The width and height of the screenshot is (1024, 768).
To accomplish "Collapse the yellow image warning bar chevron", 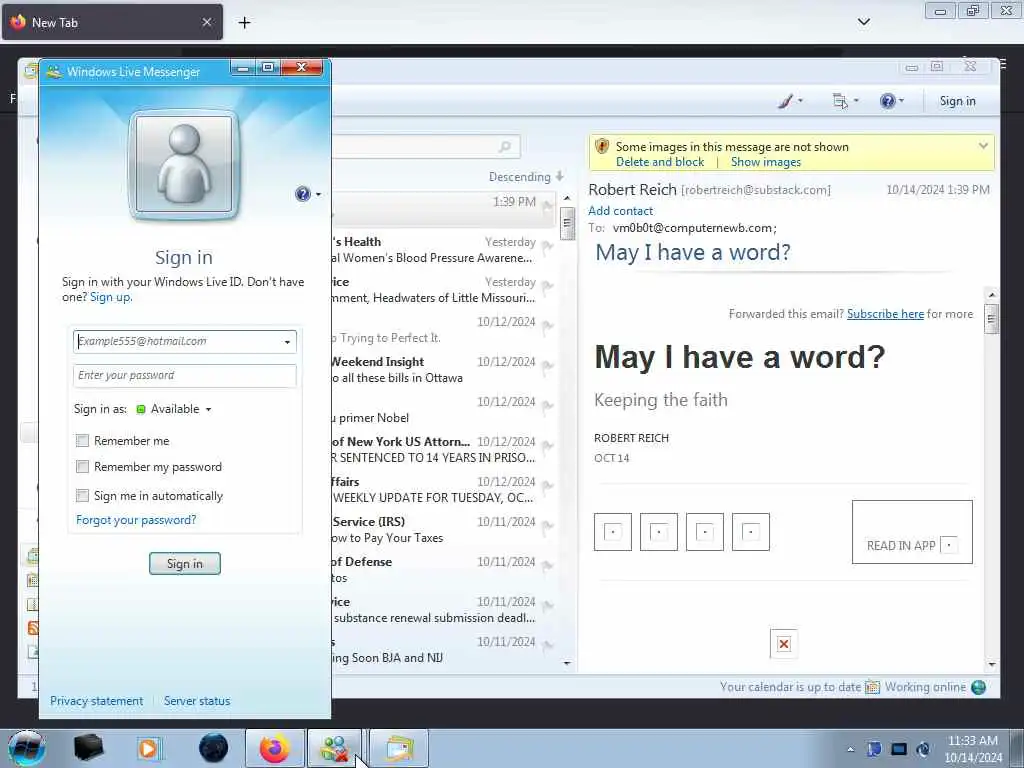I will pos(983,146).
